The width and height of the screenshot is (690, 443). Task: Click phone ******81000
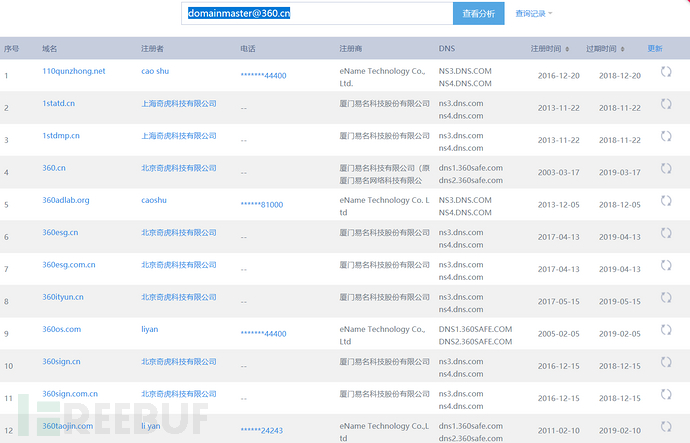(262, 205)
